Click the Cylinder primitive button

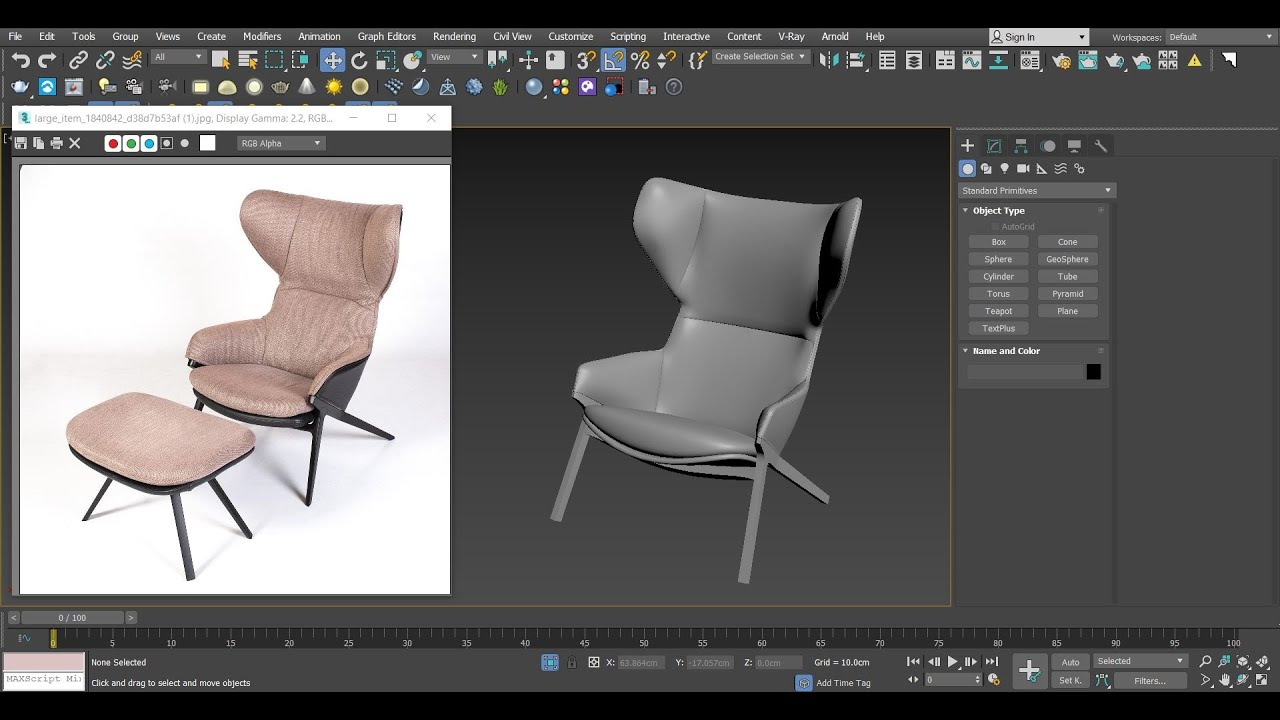pos(998,277)
